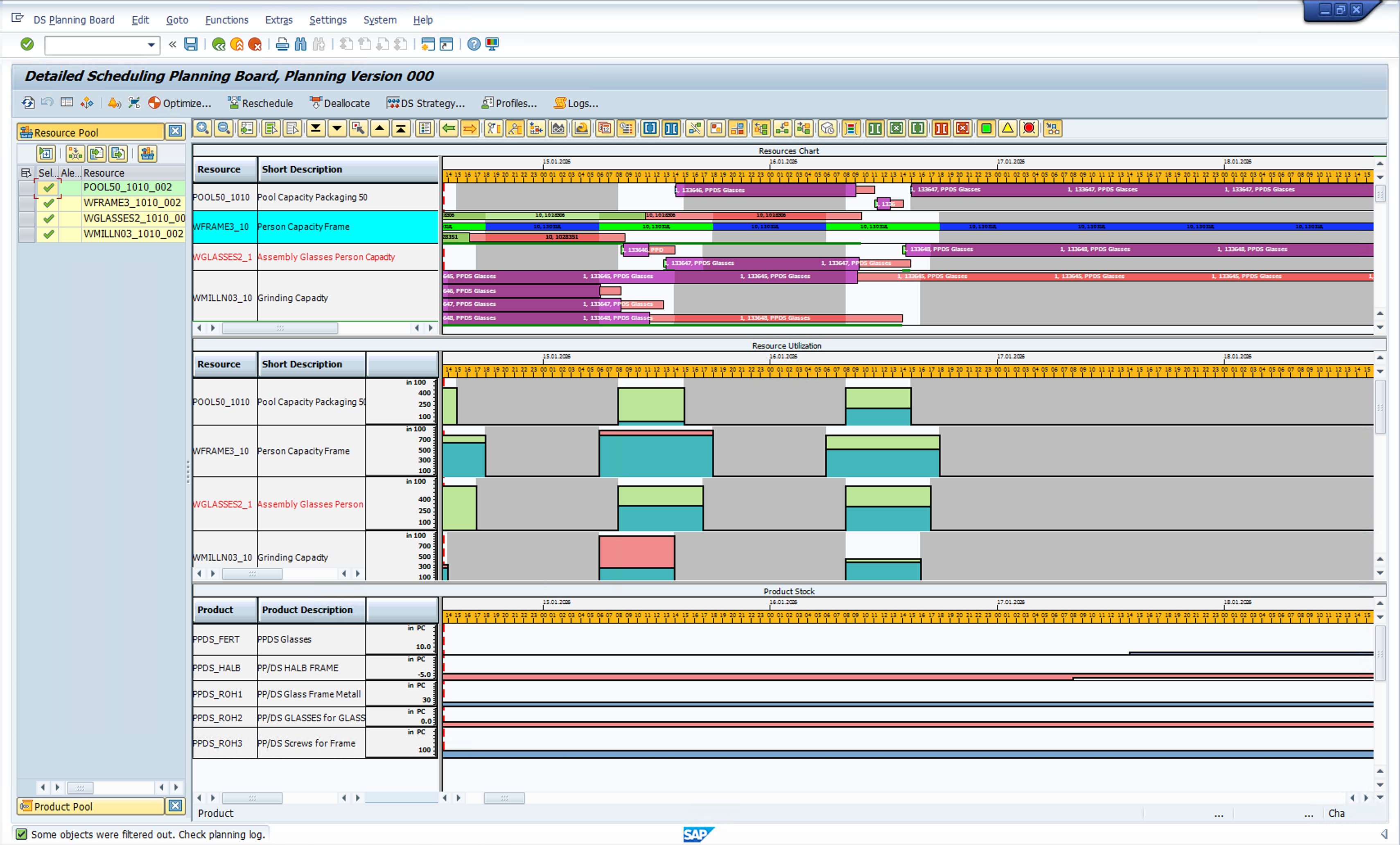1400x845 pixels.
Task: Click the orange right arrow chart icon
Action: tap(470, 129)
